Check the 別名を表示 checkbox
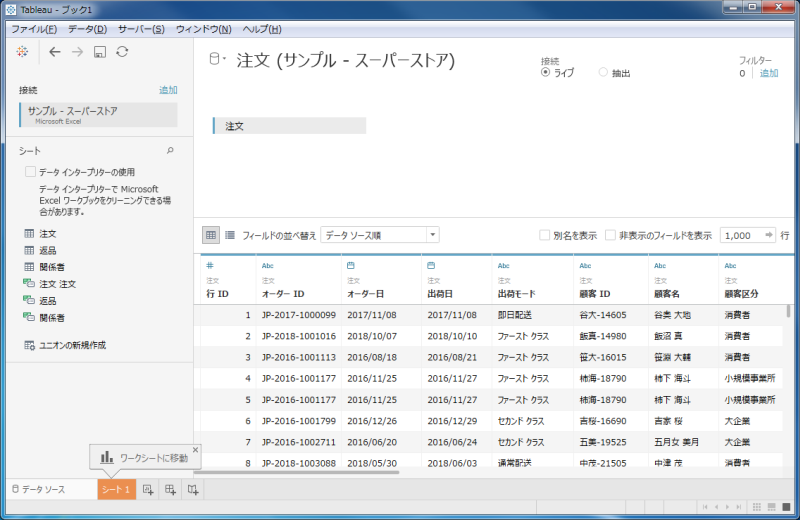The height and width of the screenshot is (520, 800). point(544,235)
